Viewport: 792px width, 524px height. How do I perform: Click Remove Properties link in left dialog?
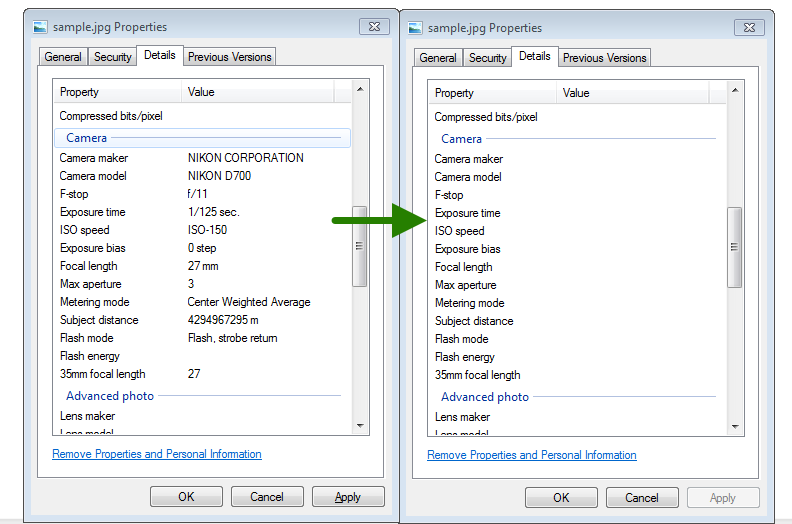point(157,454)
